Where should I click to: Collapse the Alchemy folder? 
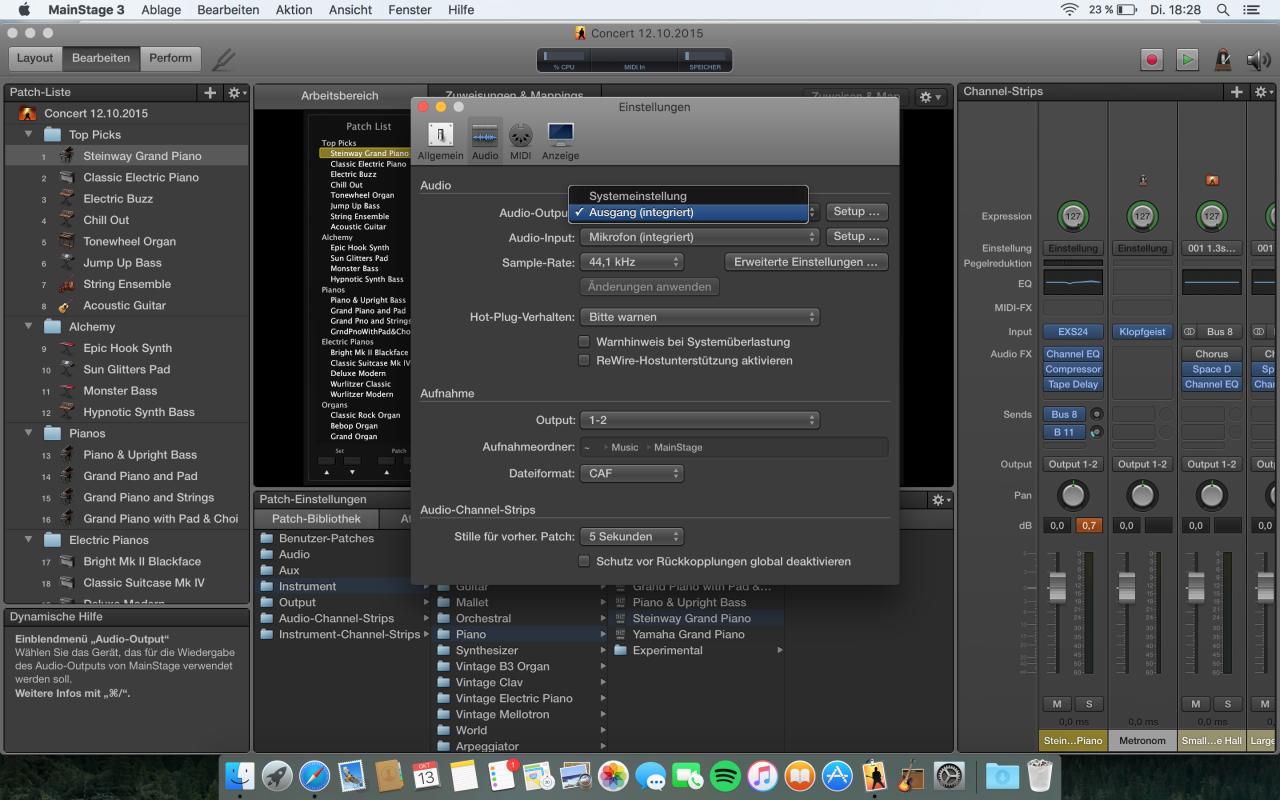coord(29,327)
